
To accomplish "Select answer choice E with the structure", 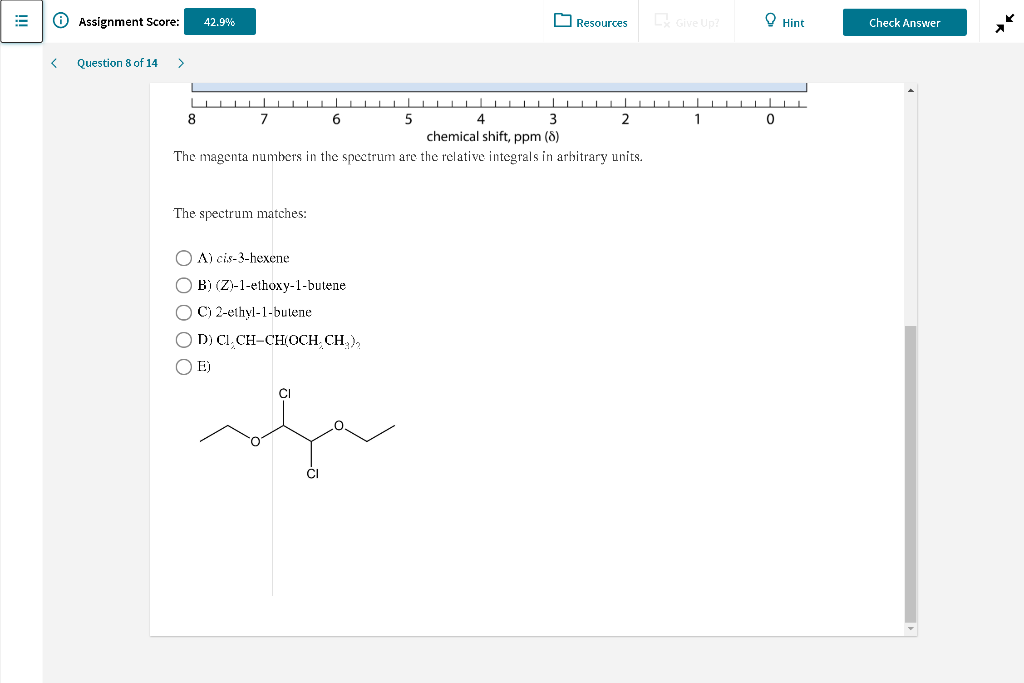I will 184,366.
